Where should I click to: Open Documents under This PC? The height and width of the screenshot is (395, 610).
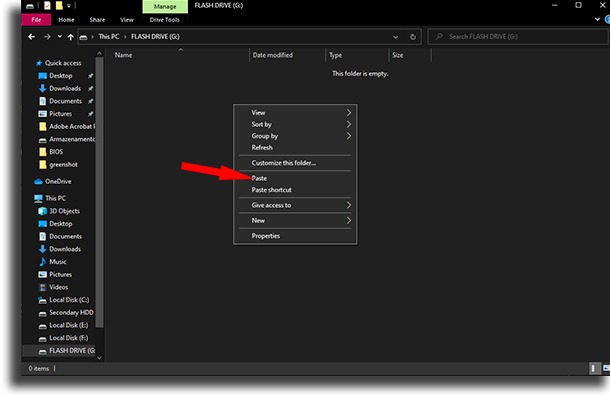[x=65, y=236]
